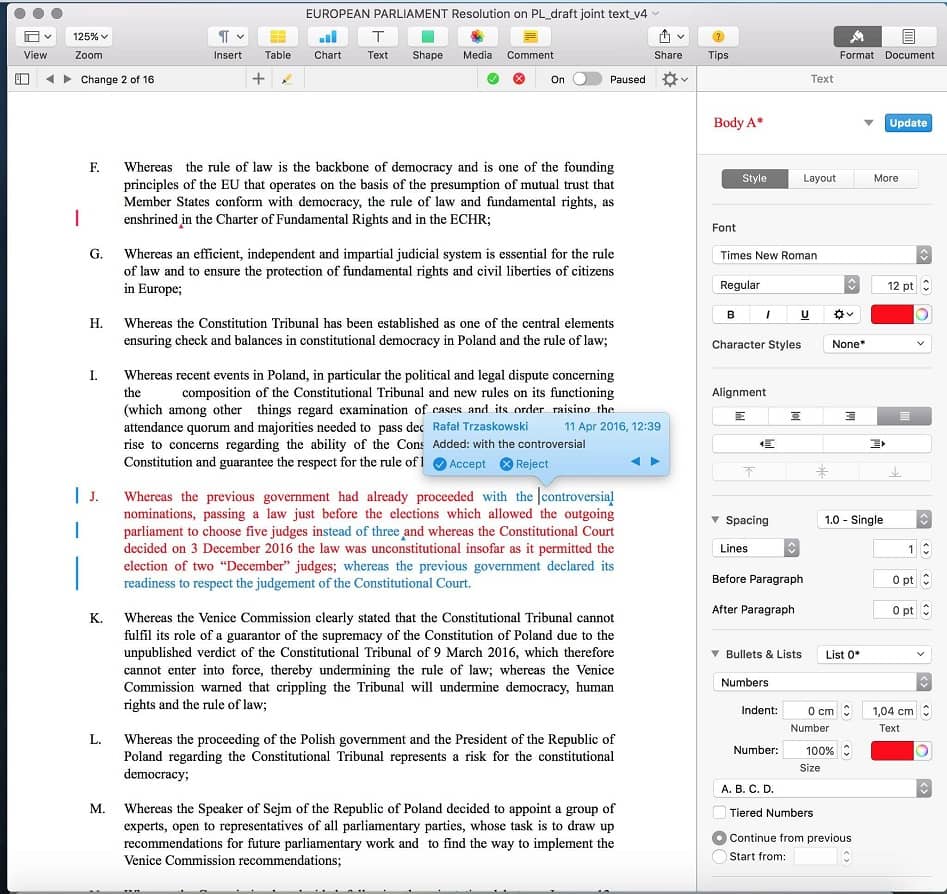Open the Chart insertion tool
947x894 pixels.
pyautogui.click(x=327, y=37)
